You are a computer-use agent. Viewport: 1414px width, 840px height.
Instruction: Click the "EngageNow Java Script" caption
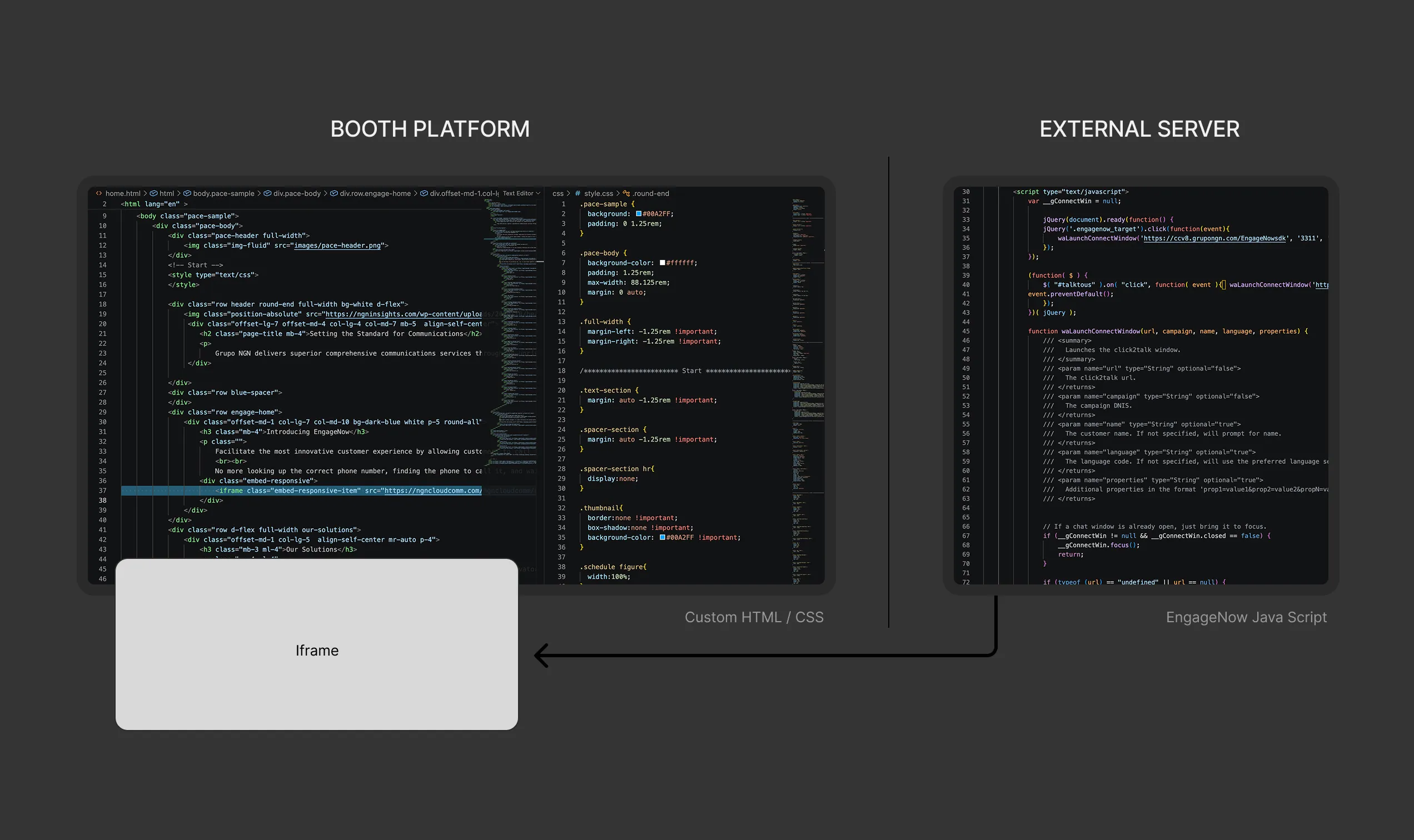coord(1246,617)
